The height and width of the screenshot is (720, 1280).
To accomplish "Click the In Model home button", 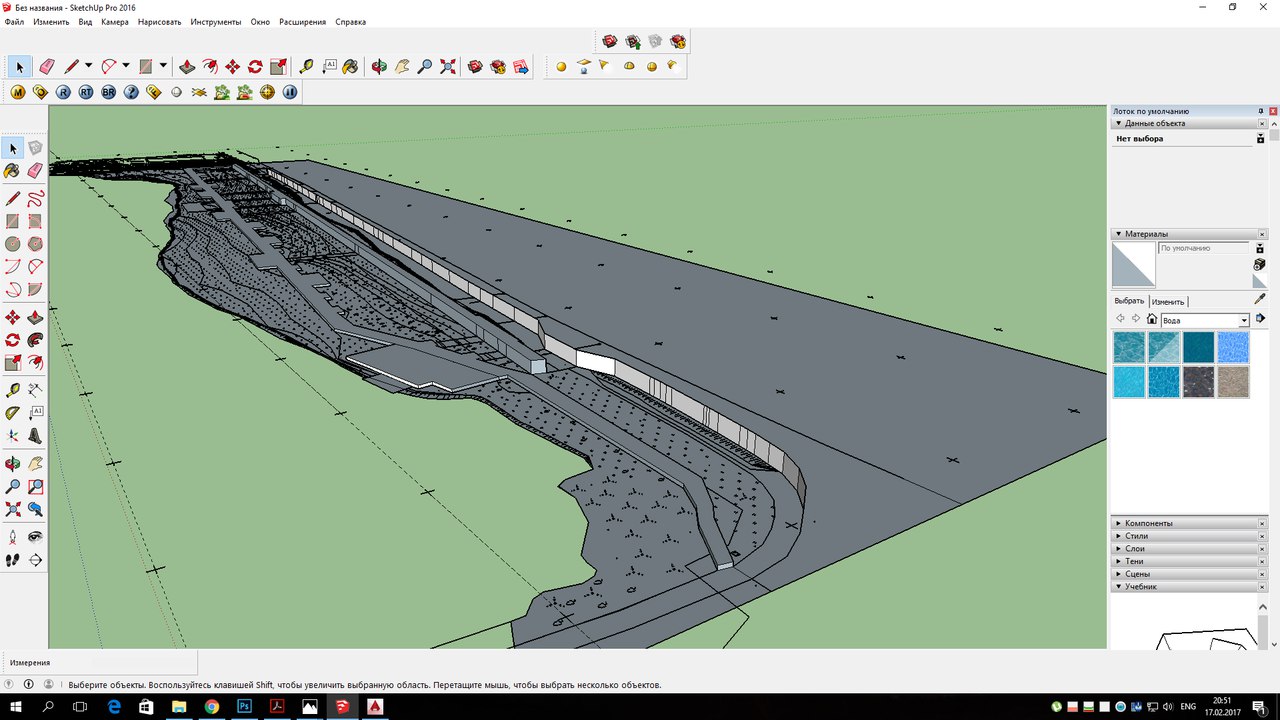I will click(x=1151, y=319).
